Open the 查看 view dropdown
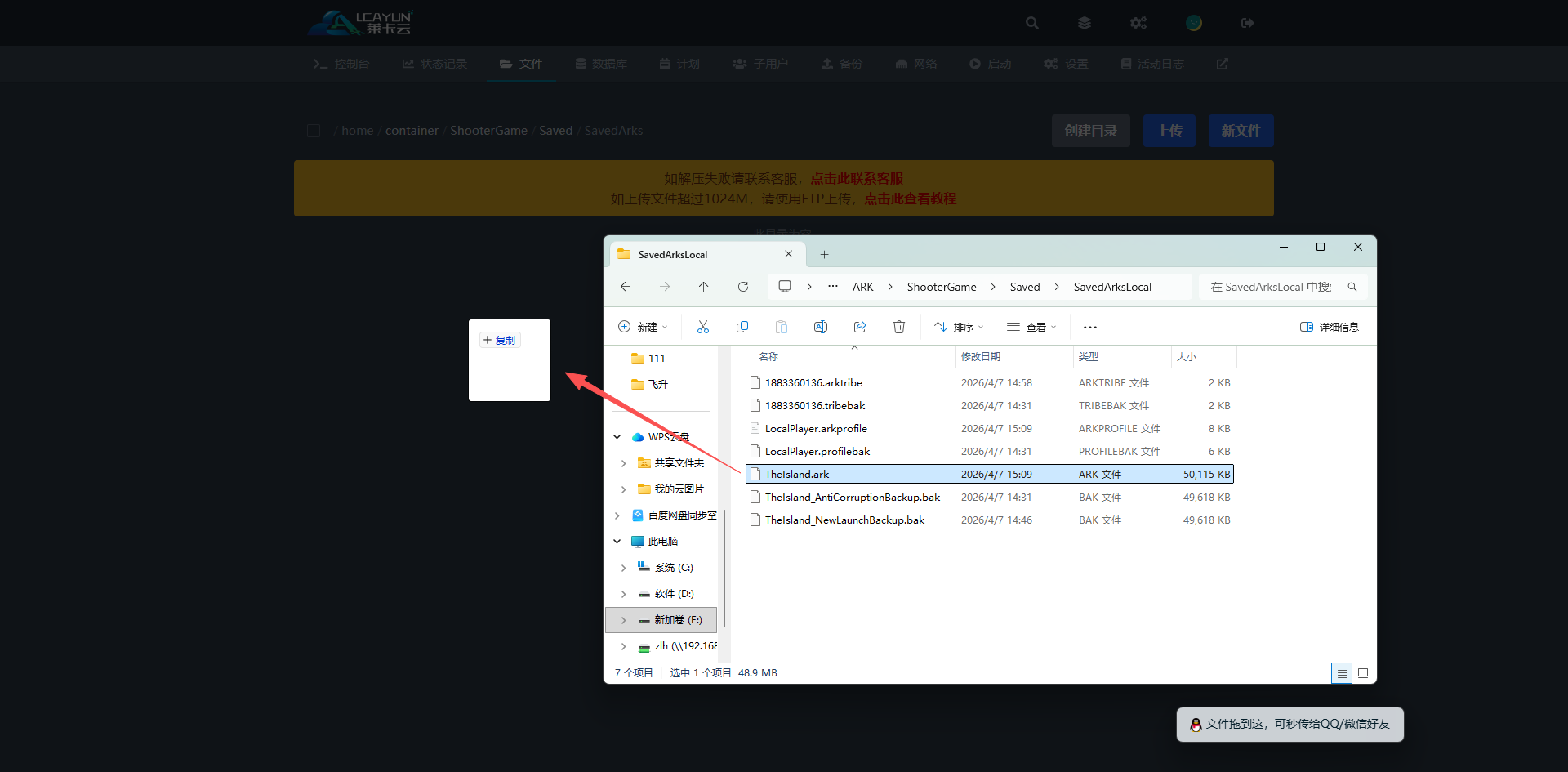Screen dimensions: 1568x772 click(x=1031, y=327)
